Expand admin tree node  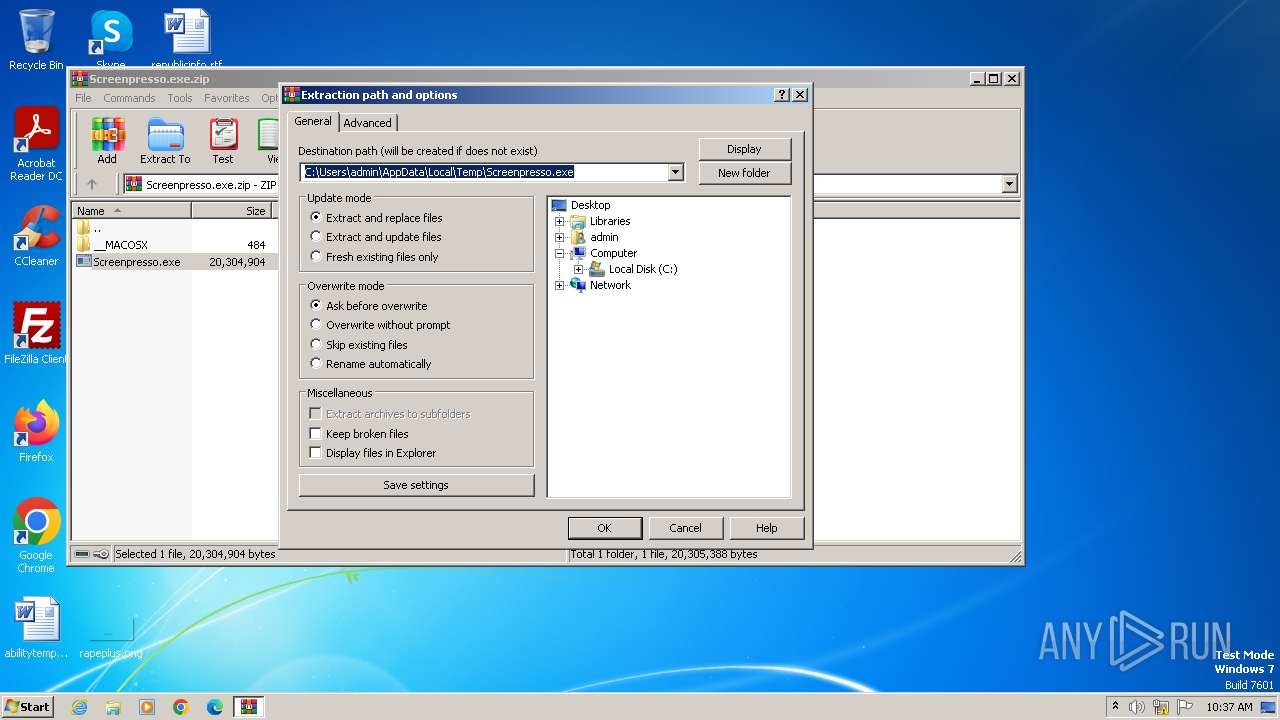[x=560, y=237]
